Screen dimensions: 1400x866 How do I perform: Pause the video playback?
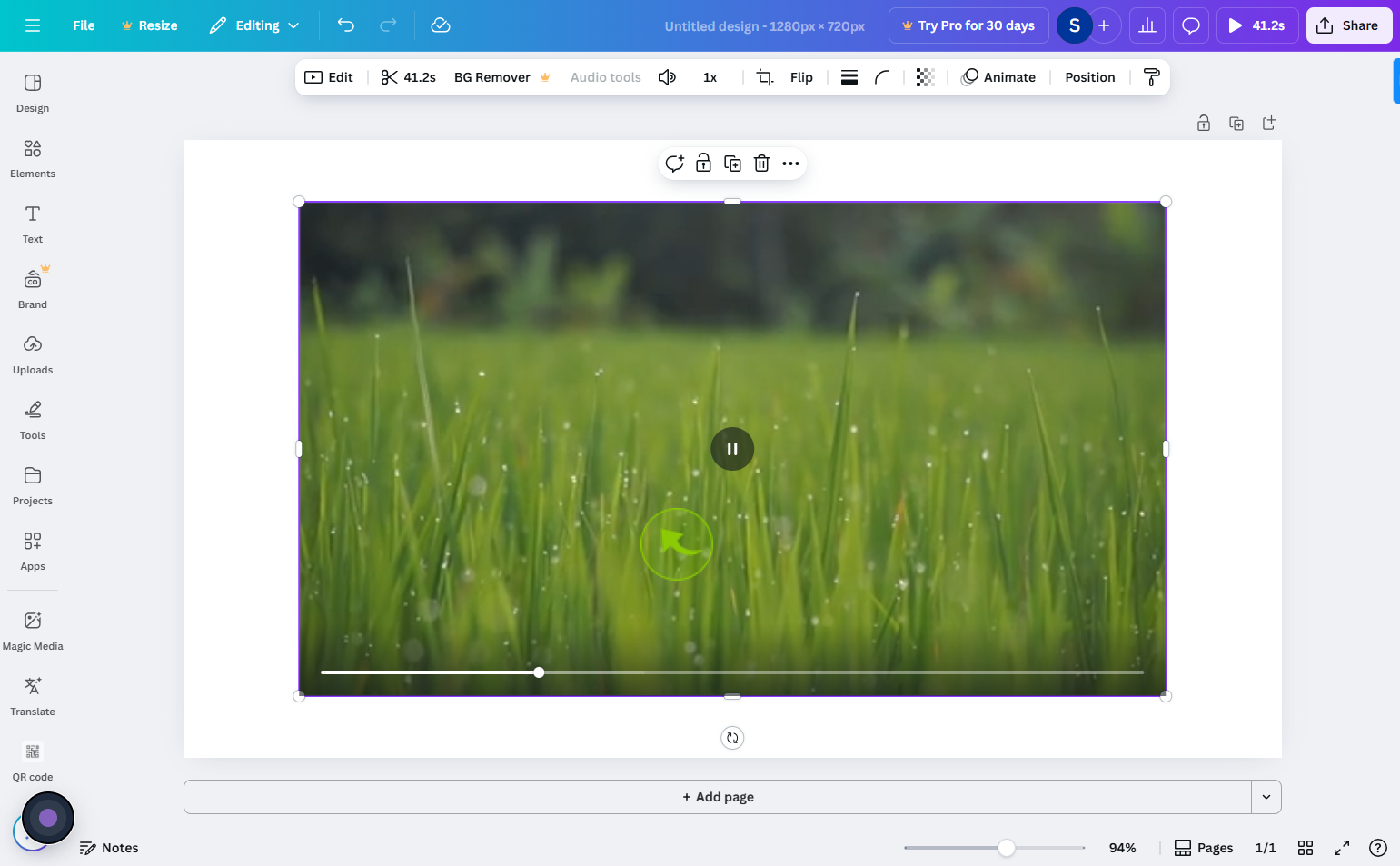tap(732, 449)
